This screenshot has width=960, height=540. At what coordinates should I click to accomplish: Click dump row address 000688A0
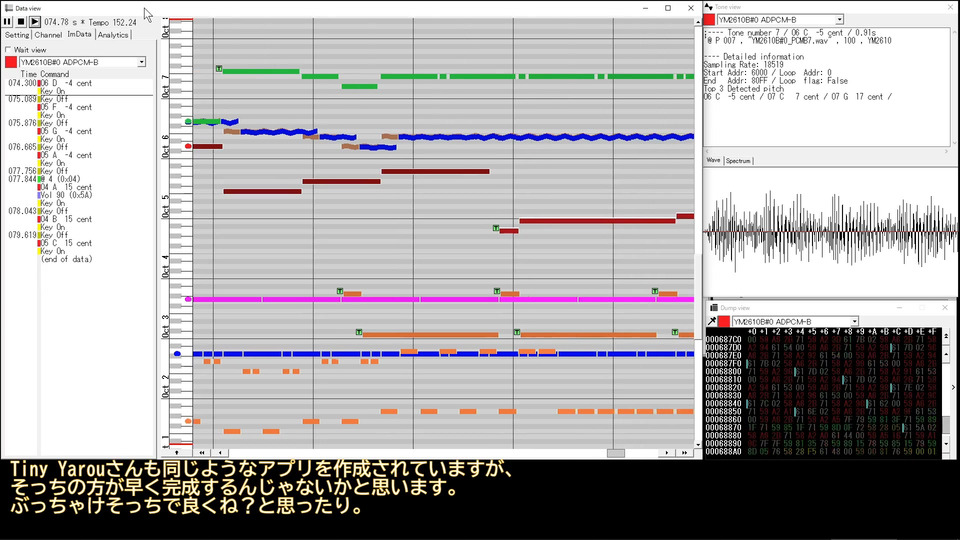pyautogui.click(x=723, y=452)
